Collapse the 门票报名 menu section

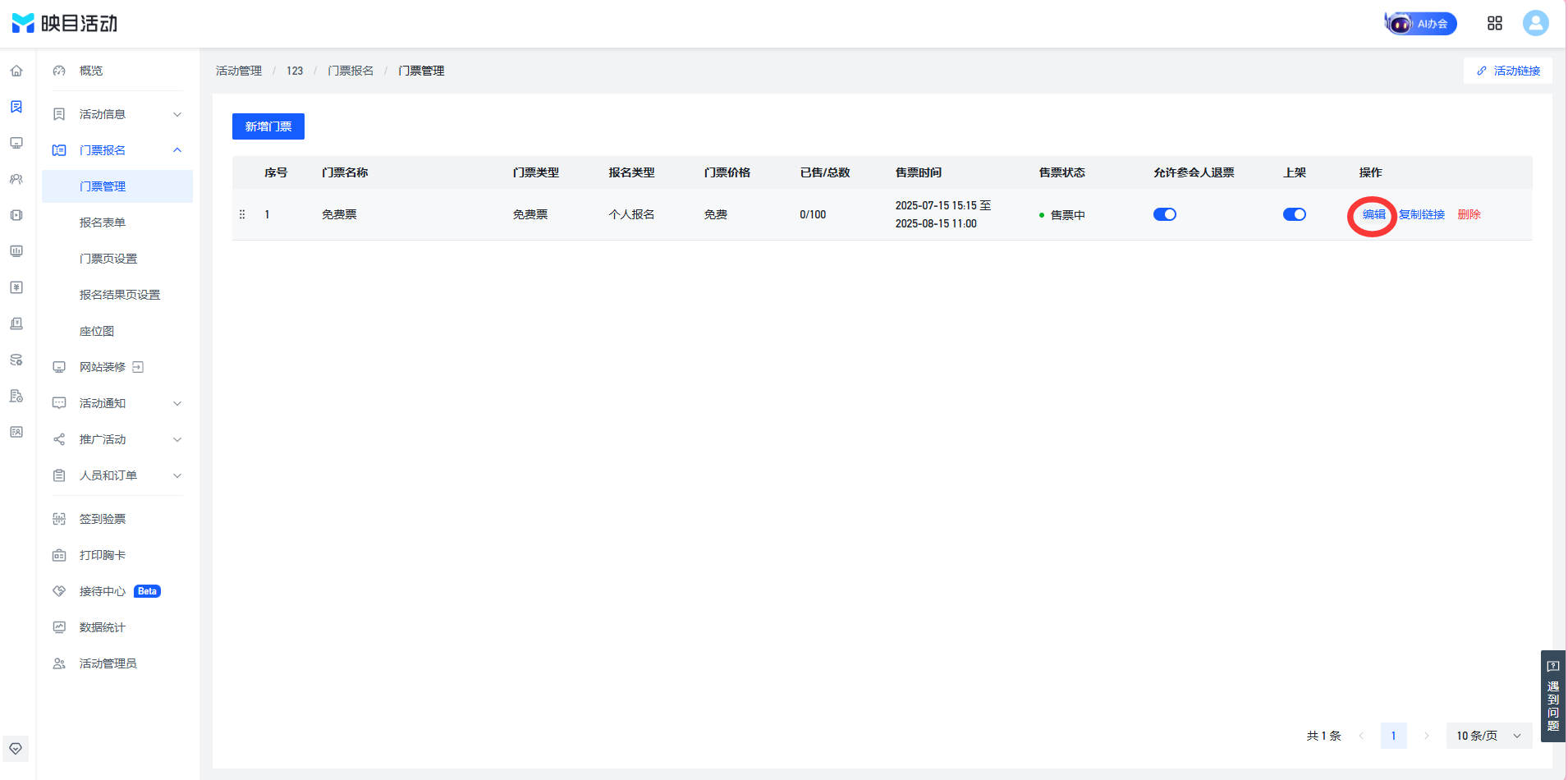177,150
